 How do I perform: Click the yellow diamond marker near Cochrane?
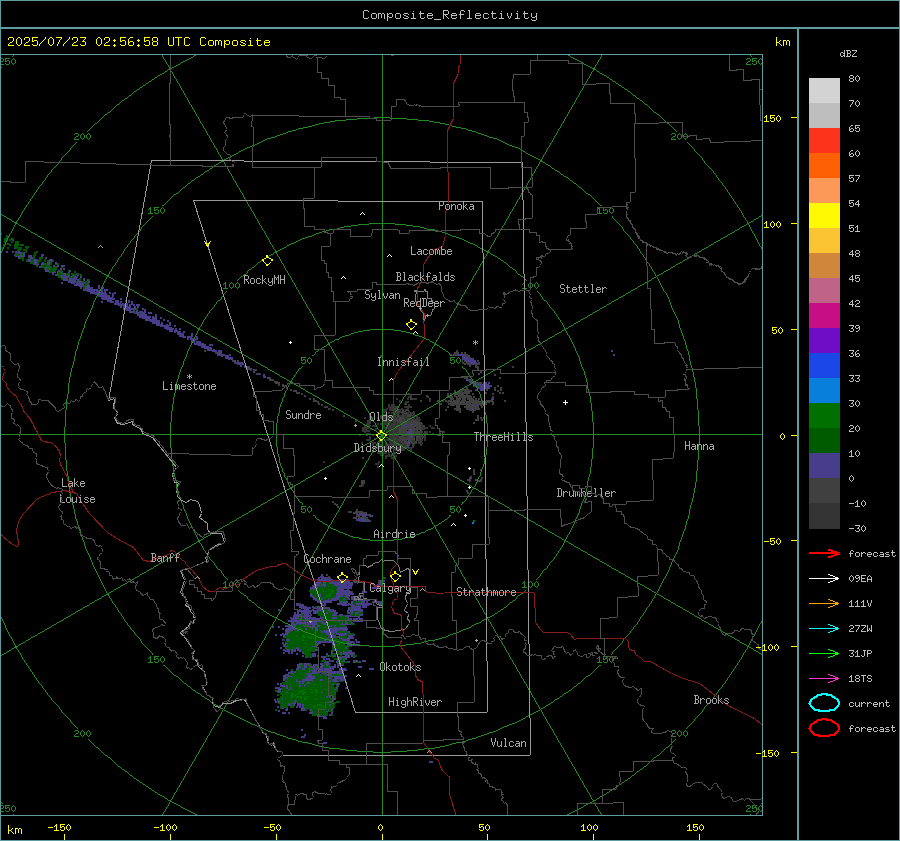click(x=342, y=577)
